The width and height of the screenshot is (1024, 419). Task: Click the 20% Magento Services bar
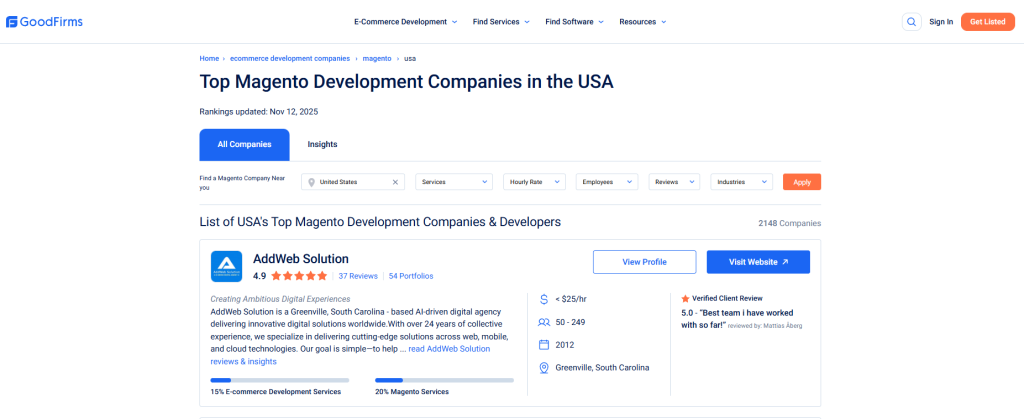click(x=444, y=380)
